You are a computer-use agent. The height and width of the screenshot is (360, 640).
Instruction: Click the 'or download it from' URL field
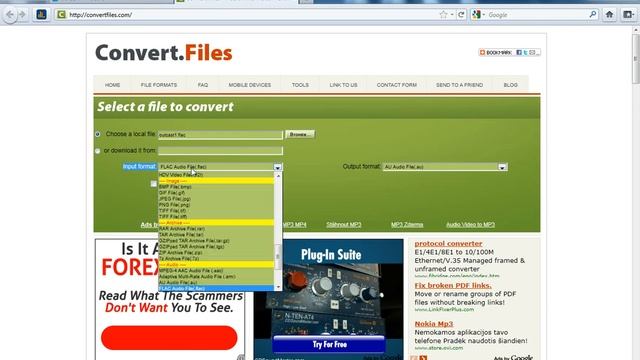[x=220, y=151]
